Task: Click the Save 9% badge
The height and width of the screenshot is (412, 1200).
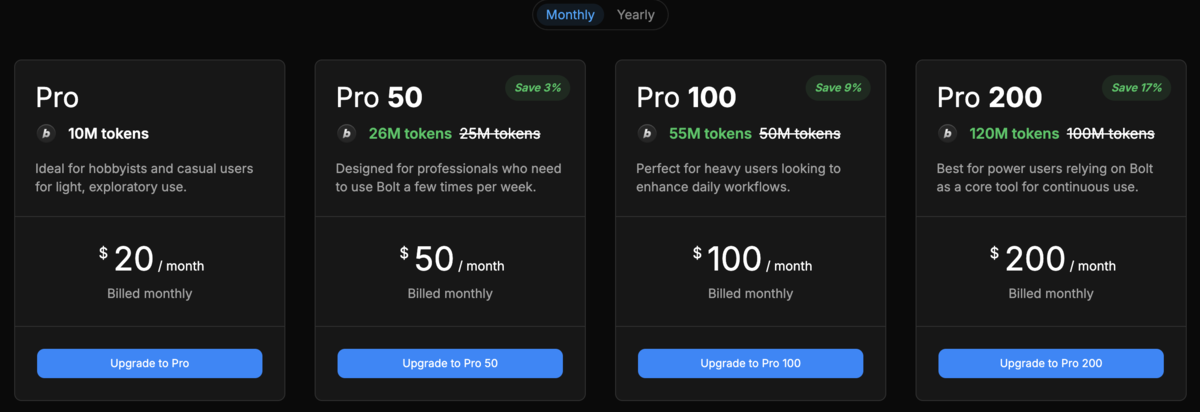Action: [838, 88]
